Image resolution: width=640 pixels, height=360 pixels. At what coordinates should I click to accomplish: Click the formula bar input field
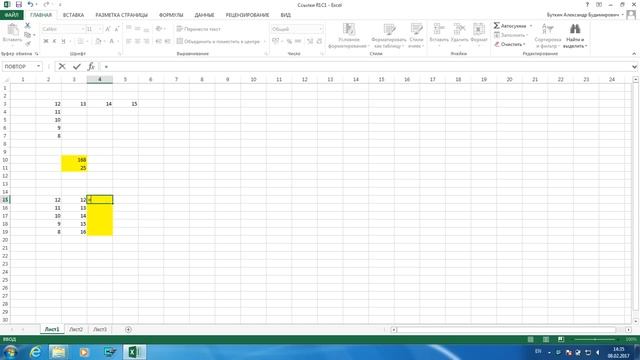pyautogui.click(x=365, y=67)
